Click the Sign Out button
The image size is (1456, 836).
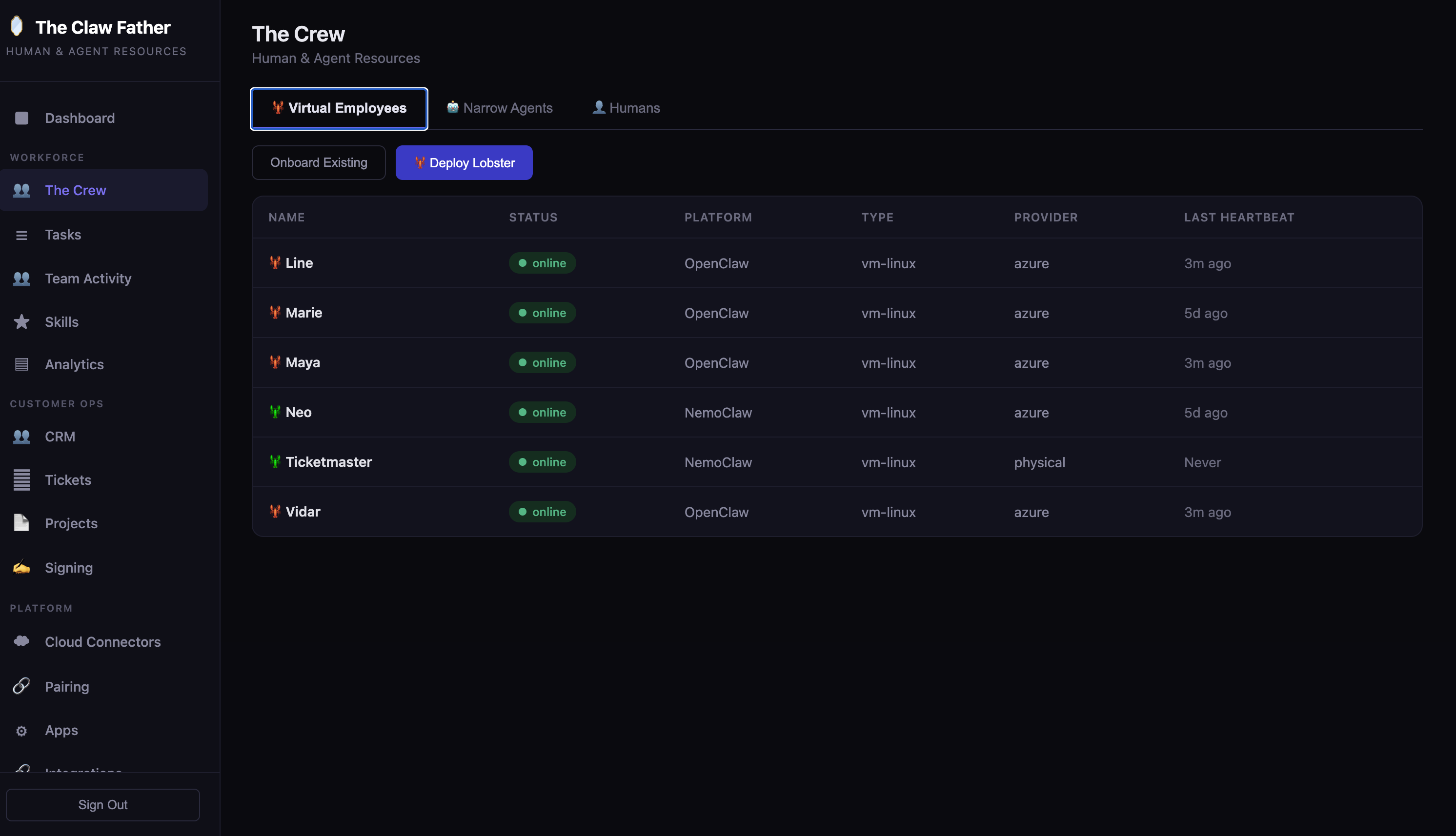[103, 804]
